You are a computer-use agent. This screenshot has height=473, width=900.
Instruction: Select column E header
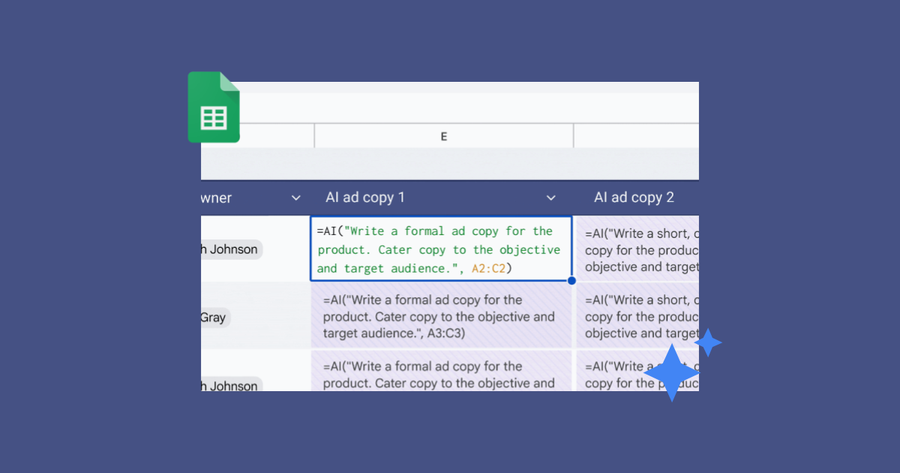444,136
